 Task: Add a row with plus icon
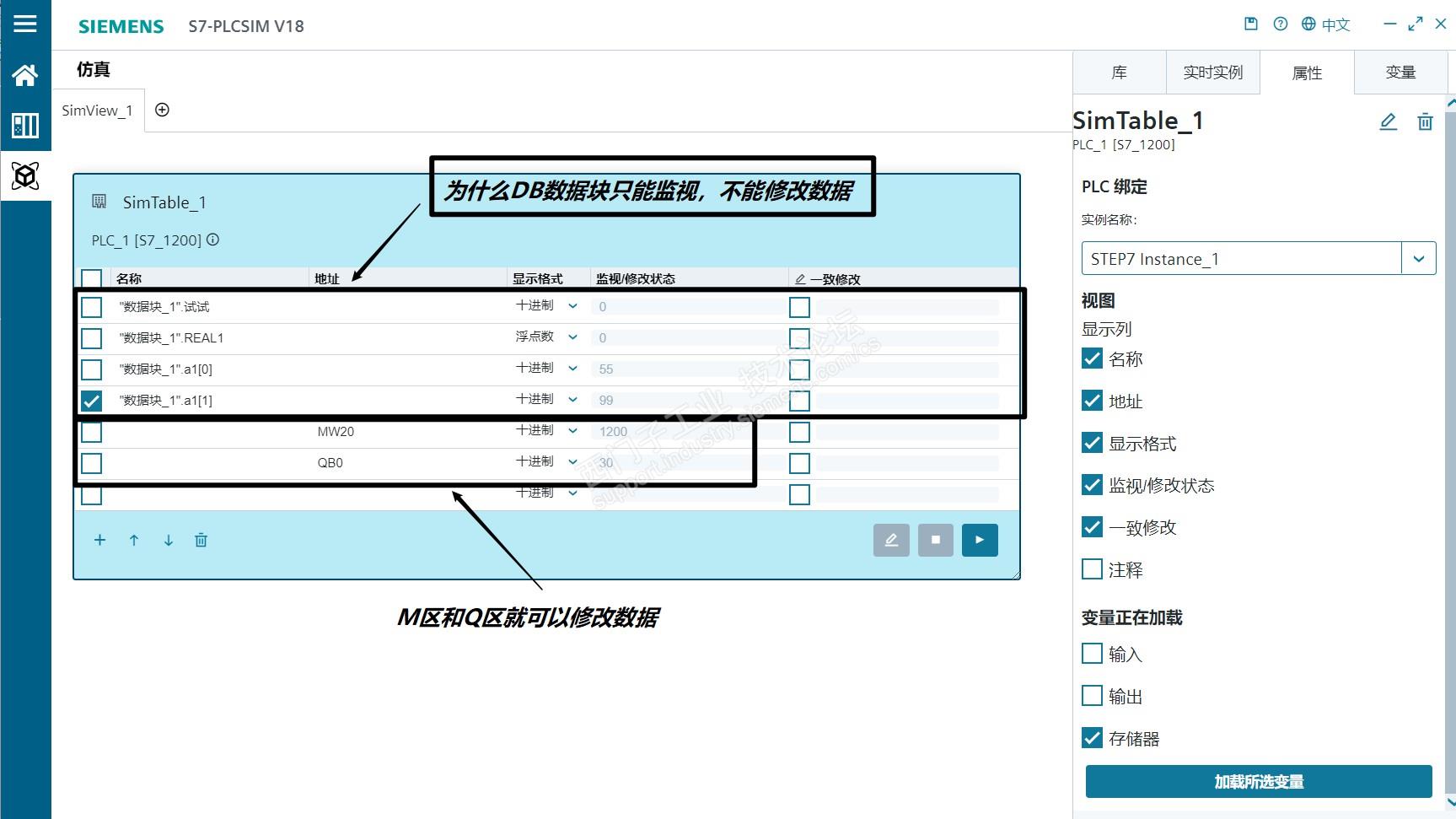point(99,540)
